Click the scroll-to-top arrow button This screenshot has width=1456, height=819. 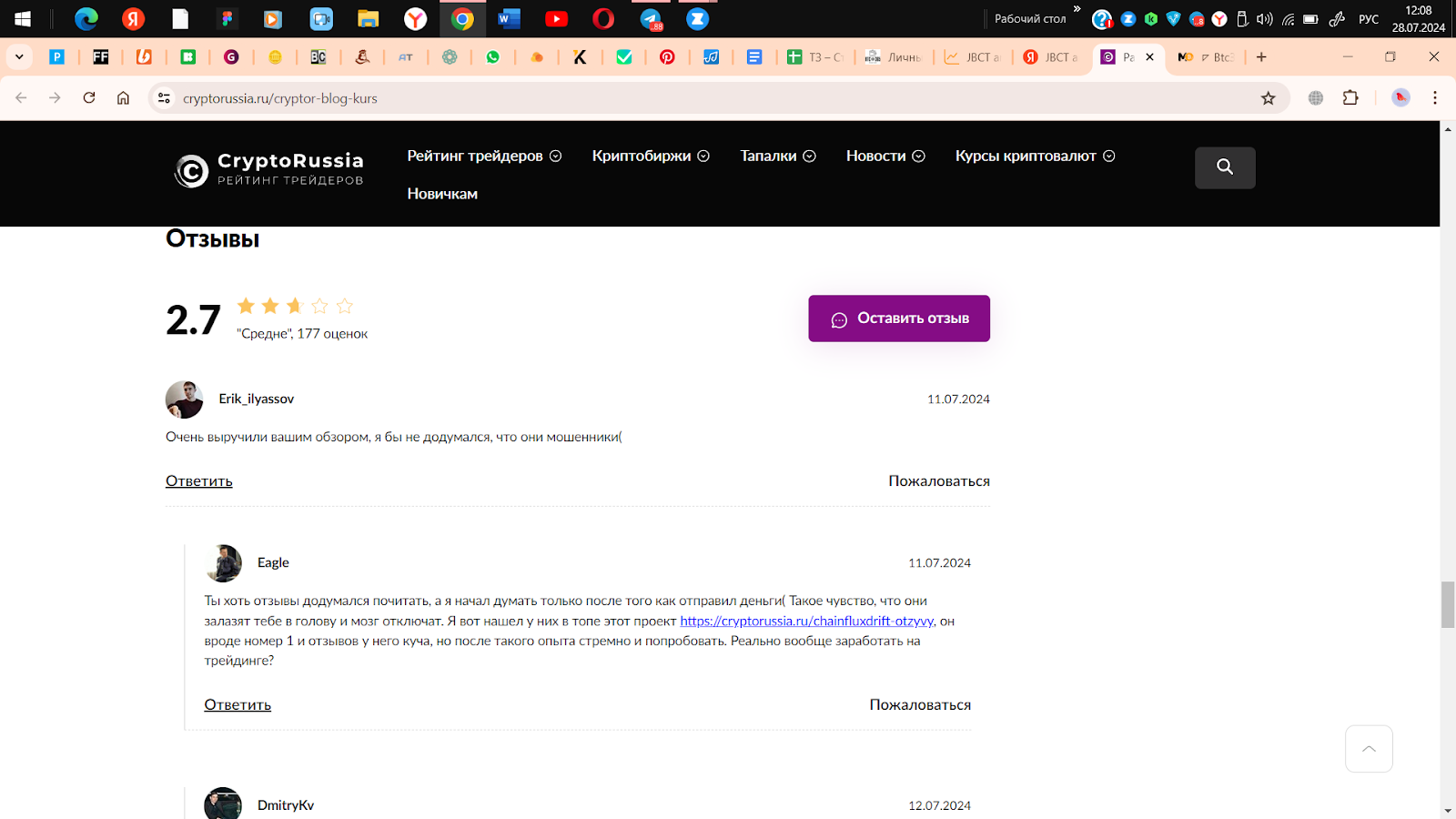1369,749
